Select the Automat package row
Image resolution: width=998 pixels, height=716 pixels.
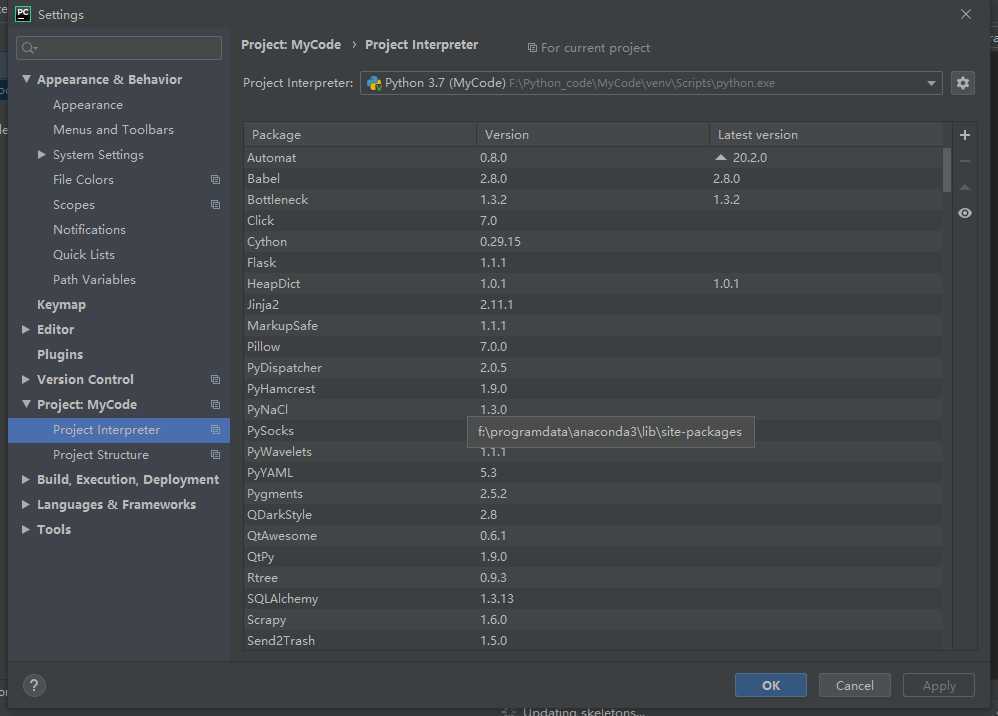pos(593,157)
